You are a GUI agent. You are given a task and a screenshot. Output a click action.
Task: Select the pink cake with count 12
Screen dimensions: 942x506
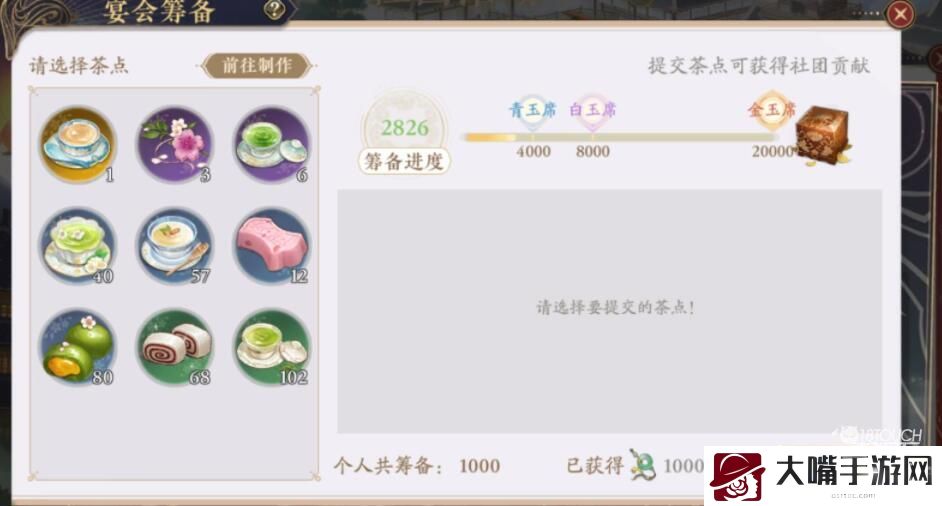pos(272,245)
